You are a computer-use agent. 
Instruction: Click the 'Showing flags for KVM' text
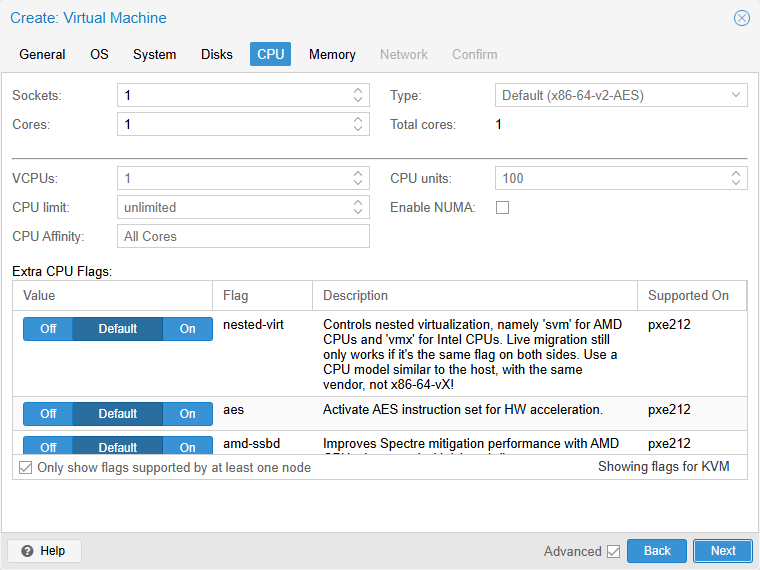664,467
